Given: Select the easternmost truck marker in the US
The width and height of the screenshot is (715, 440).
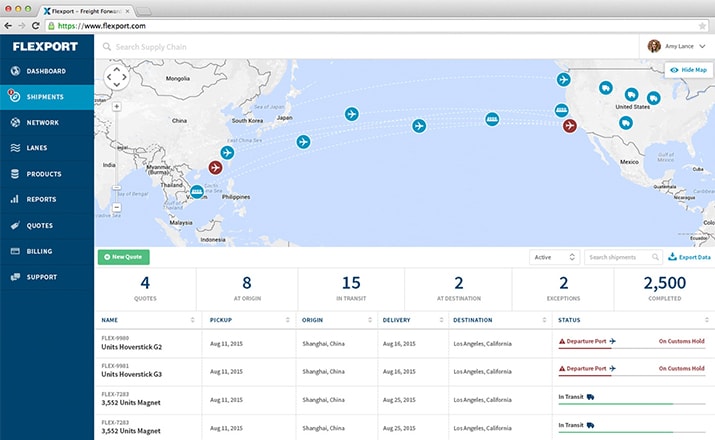Looking at the screenshot, I should pos(653,98).
